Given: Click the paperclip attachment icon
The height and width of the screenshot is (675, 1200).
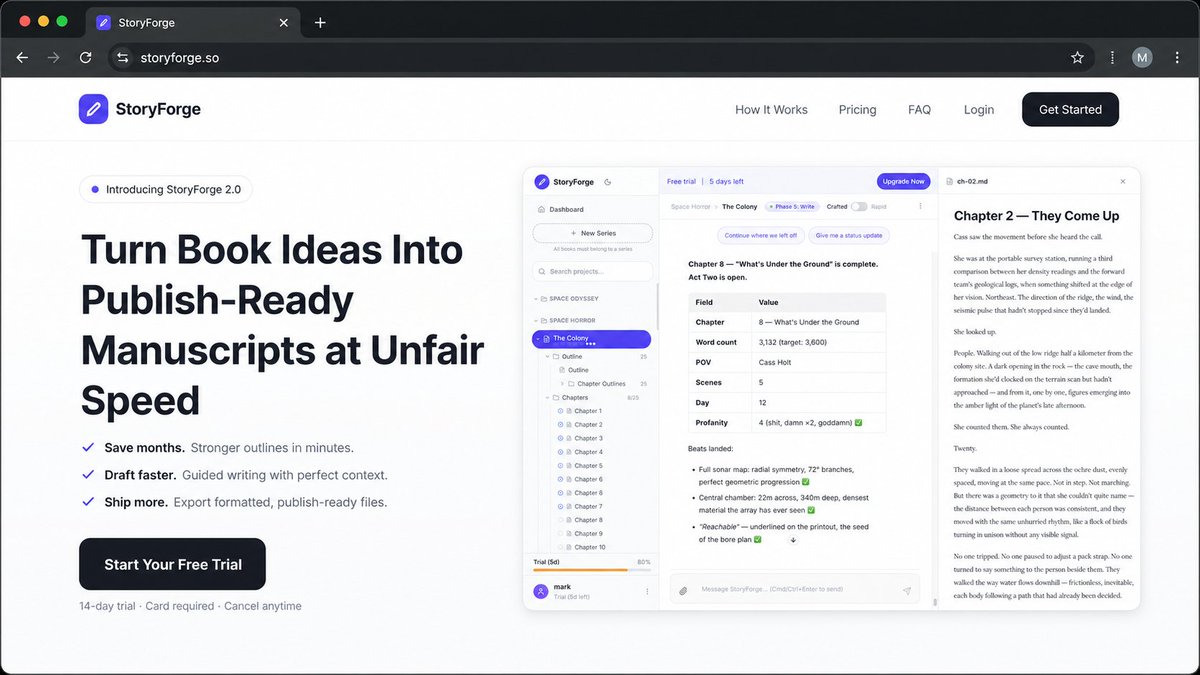Looking at the screenshot, I should [684, 591].
